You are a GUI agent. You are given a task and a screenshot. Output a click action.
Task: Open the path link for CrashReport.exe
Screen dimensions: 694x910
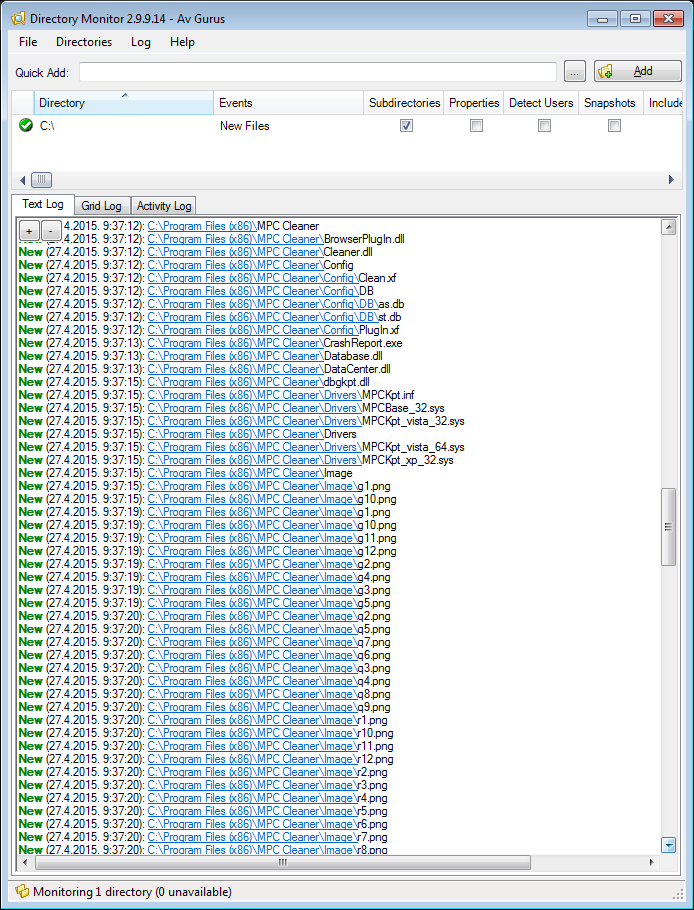(x=235, y=343)
